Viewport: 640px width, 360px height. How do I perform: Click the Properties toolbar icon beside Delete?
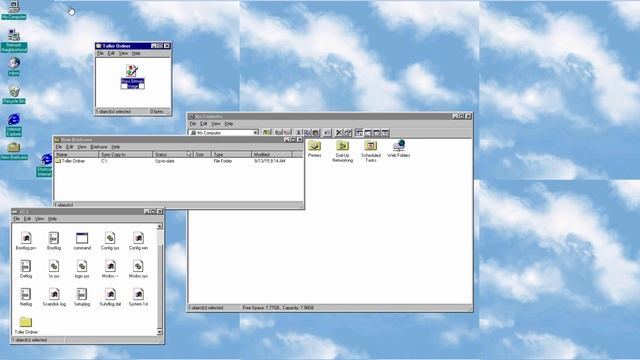click(348, 133)
